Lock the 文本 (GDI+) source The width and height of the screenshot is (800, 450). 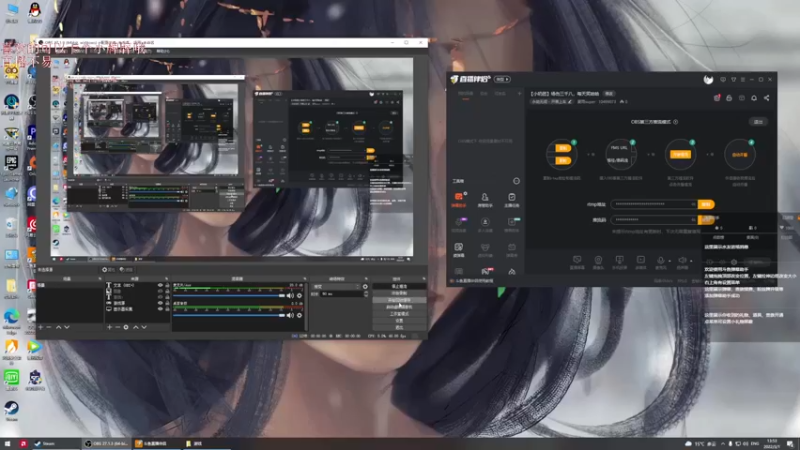point(167,285)
